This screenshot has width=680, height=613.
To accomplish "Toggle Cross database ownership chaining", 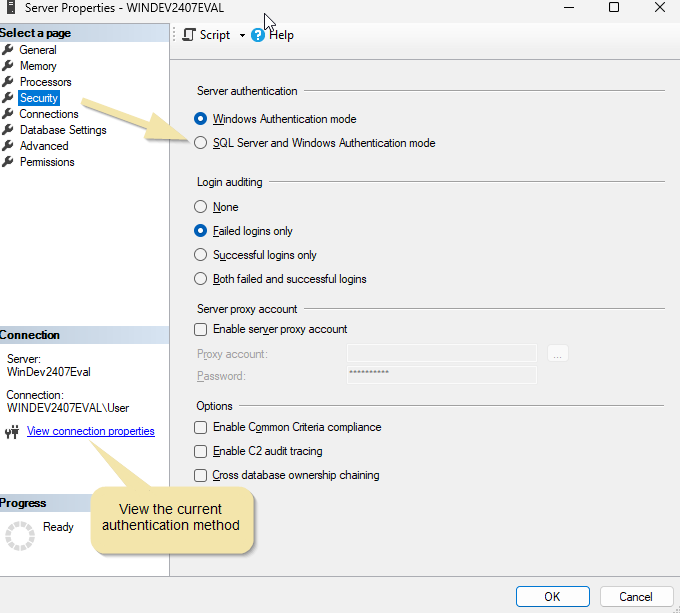I will (x=200, y=475).
